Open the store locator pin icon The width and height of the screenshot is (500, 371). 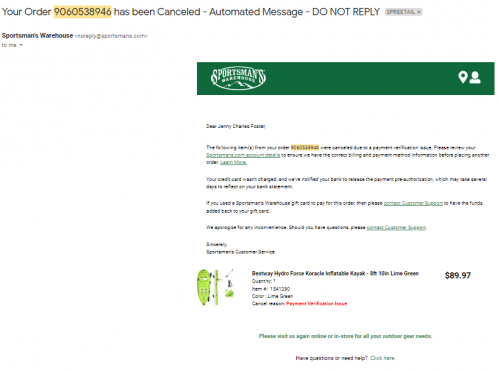tap(462, 77)
